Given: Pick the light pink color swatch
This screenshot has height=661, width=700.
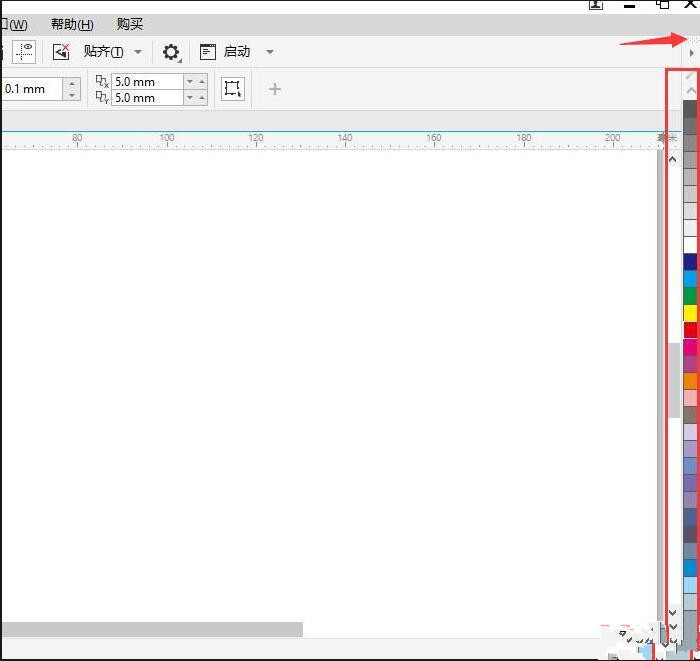Looking at the screenshot, I should [690, 398].
